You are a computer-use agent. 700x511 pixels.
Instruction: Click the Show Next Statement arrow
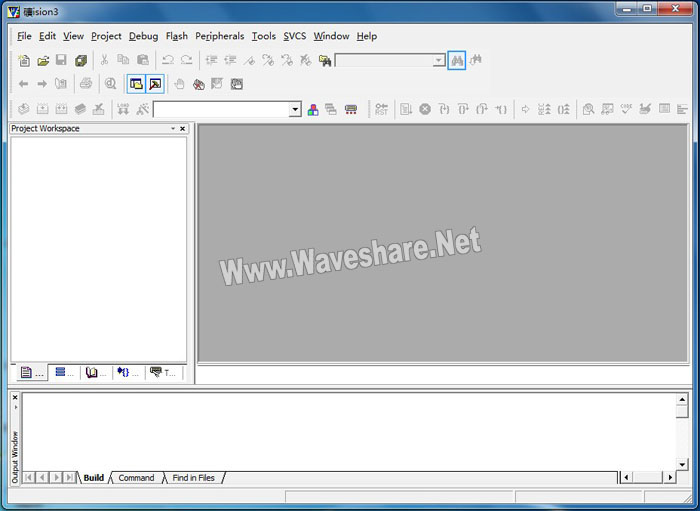point(525,109)
